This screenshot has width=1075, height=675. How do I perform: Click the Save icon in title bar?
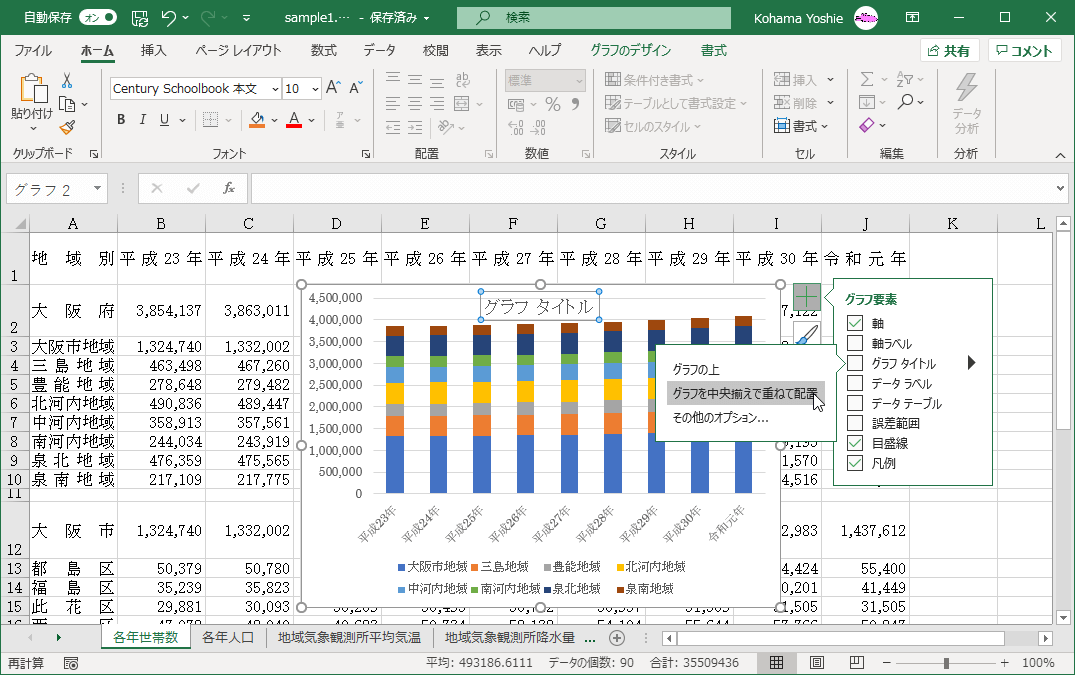tap(140, 17)
